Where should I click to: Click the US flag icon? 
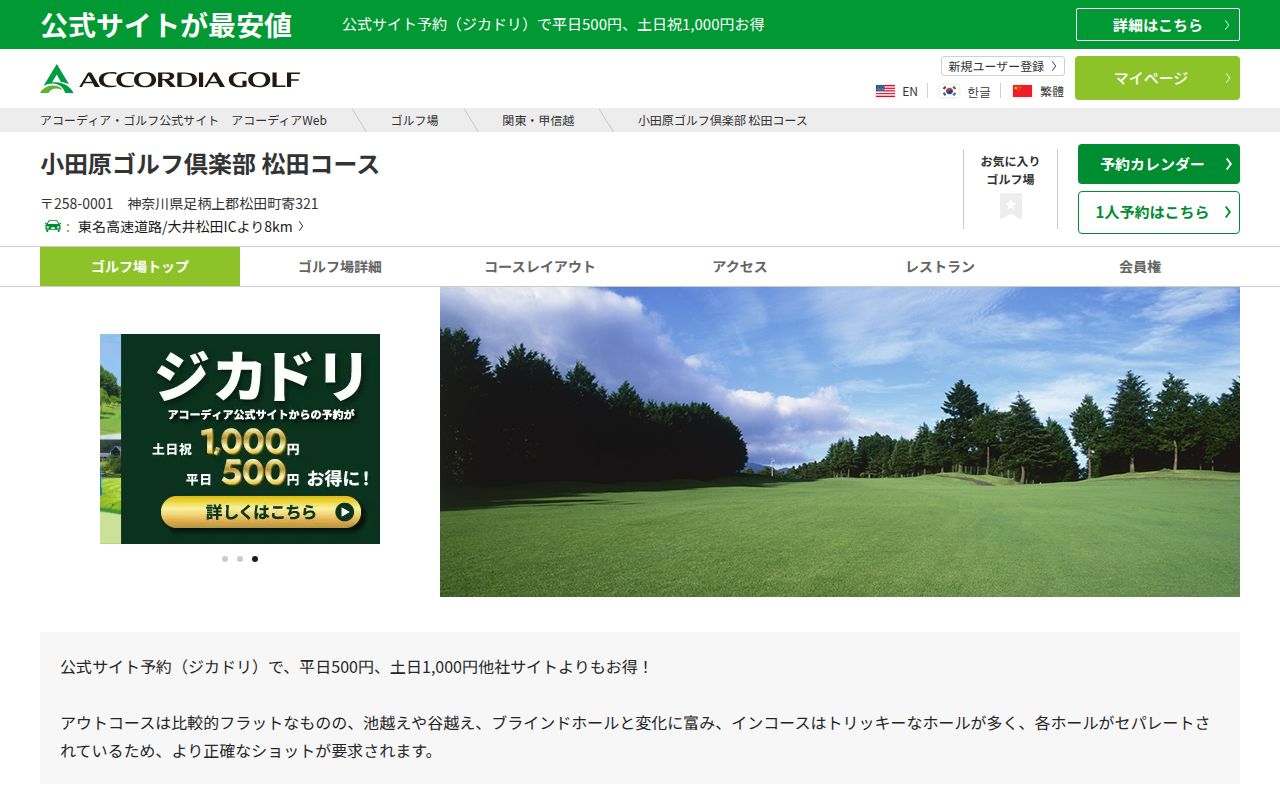tap(885, 91)
